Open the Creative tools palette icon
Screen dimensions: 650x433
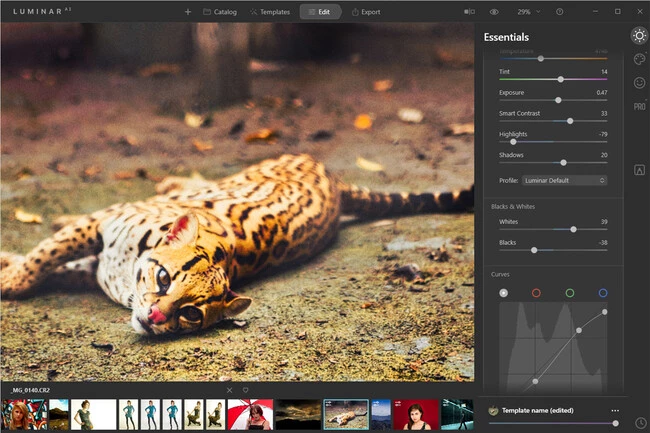coord(639,59)
